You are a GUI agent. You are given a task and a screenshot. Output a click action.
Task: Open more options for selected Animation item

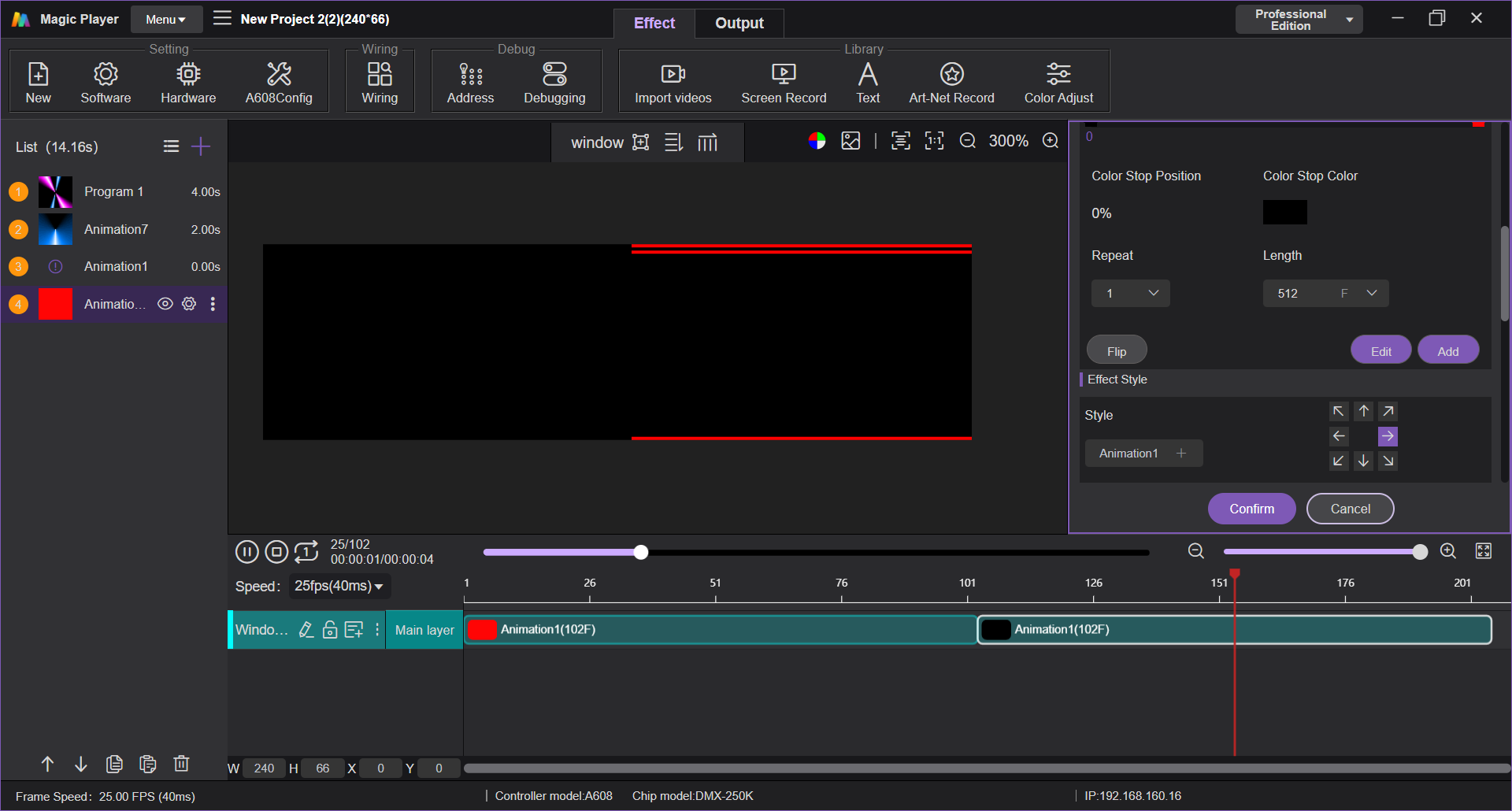213,304
